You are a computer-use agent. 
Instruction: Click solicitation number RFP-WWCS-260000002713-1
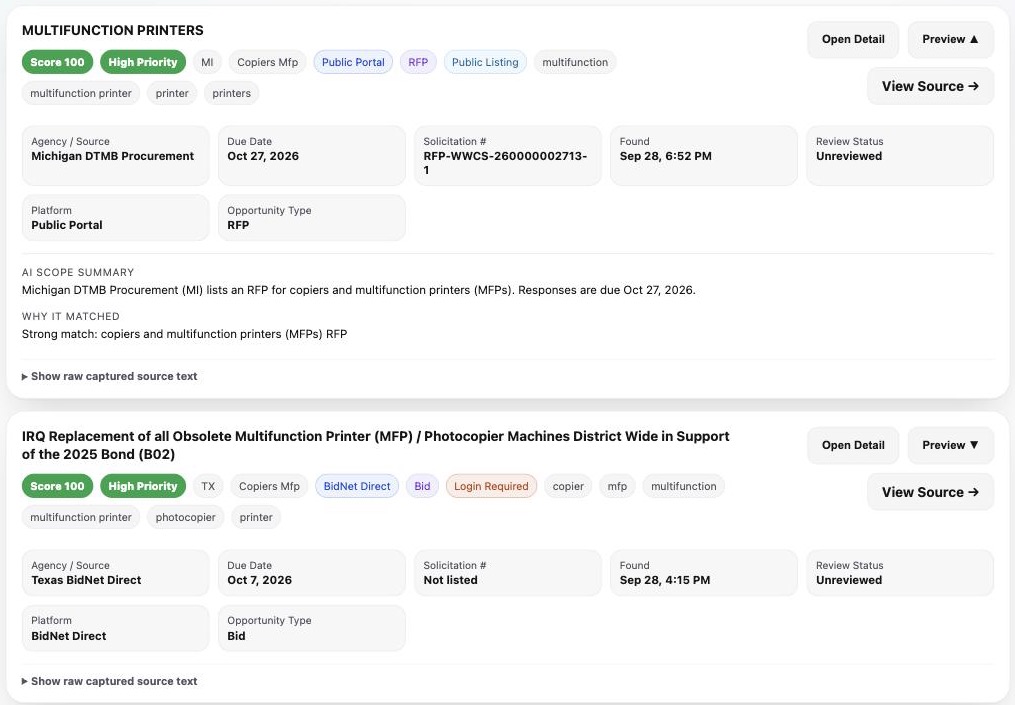point(505,163)
